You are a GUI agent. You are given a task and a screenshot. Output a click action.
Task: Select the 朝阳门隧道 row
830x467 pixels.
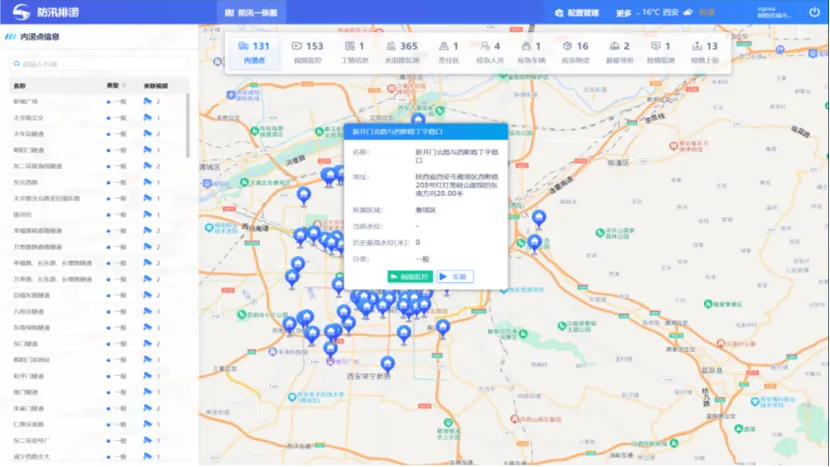coord(98,150)
